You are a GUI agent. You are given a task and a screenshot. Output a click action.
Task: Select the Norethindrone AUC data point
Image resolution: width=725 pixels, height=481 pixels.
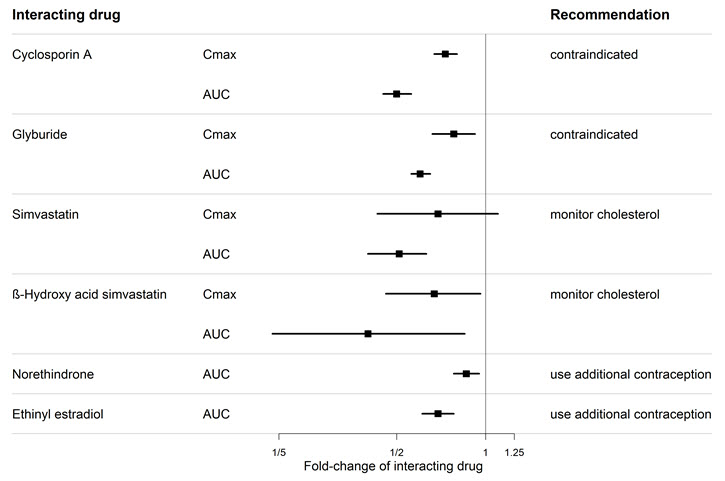tap(466, 374)
